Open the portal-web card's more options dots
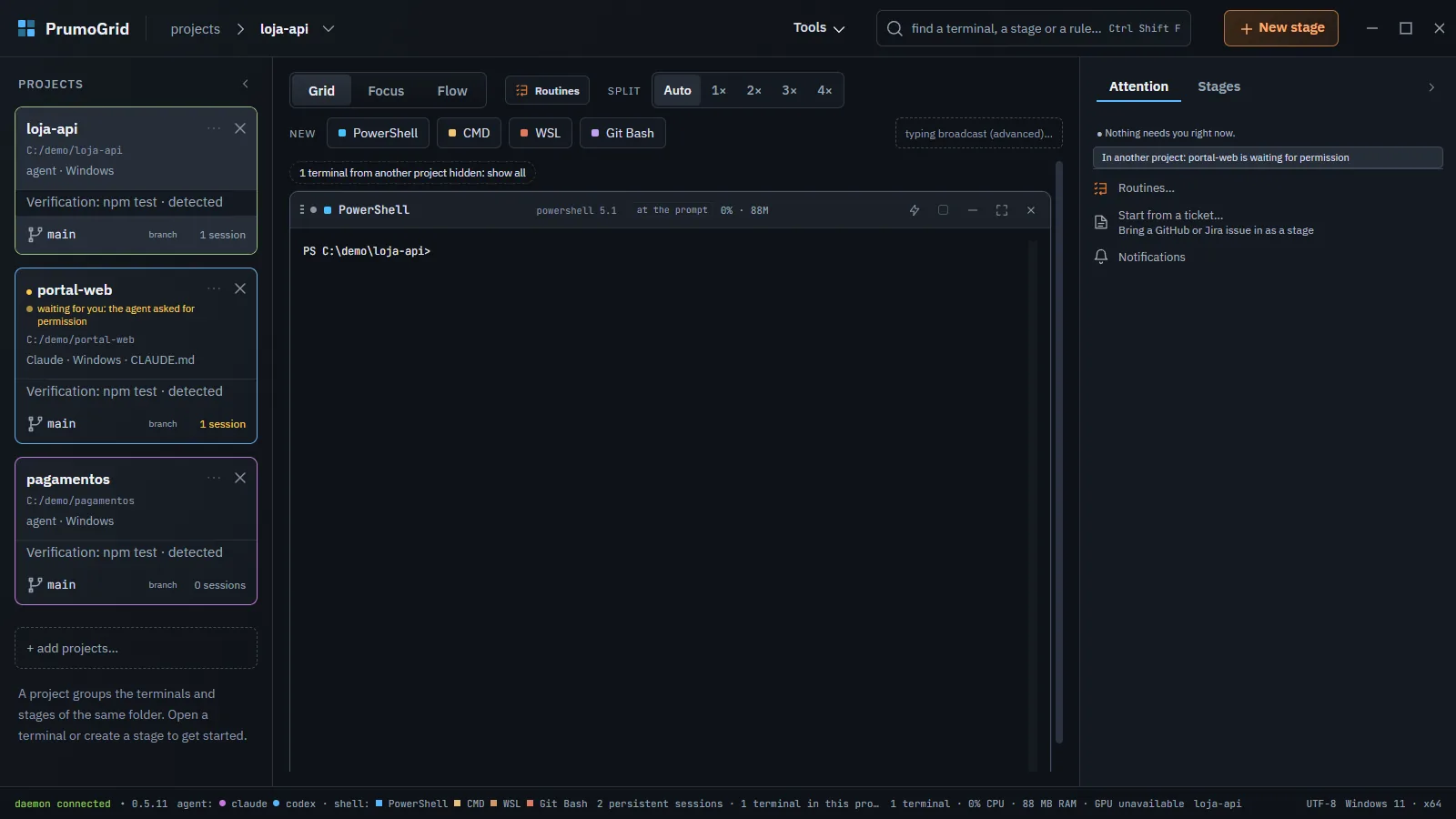 point(214,288)
